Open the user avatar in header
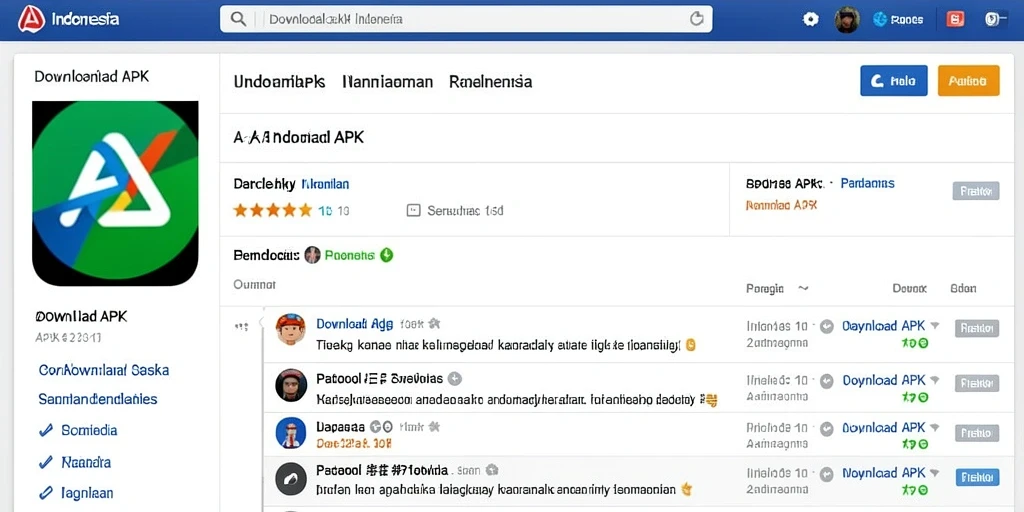 click(x=847, y=20)
